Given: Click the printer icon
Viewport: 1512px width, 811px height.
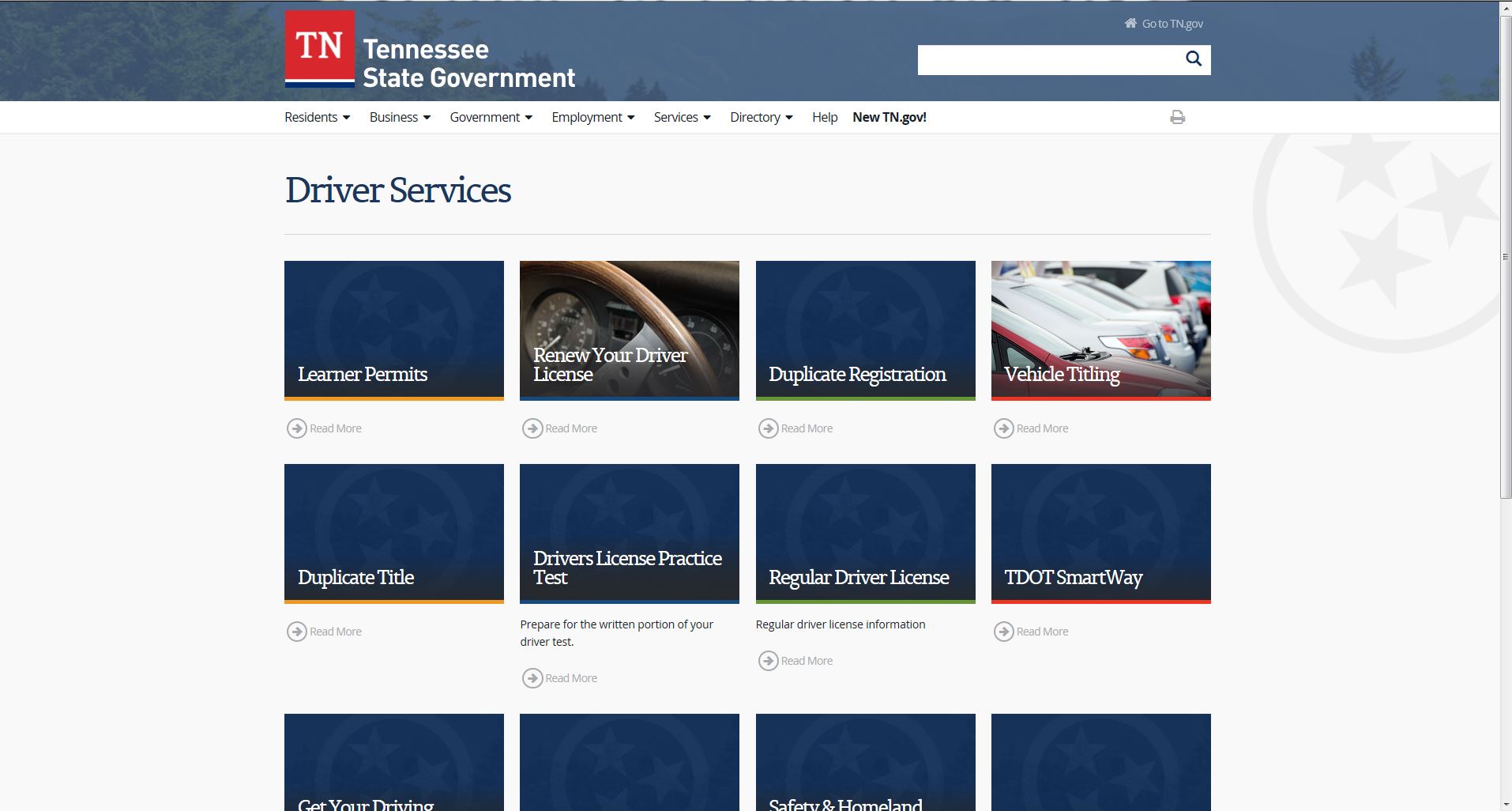Looking at the screenshot, I should tap(1177, 117).
